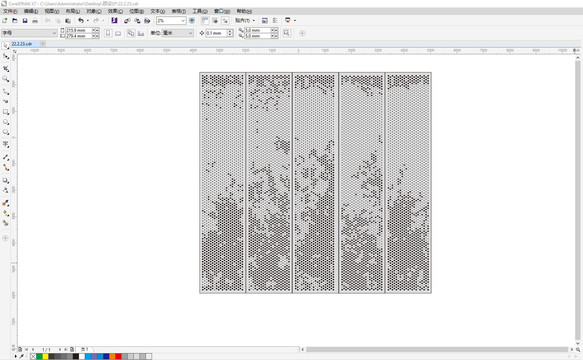The height and width of the screenshot is (360, 583).
Task: Click the Paste icon in the standard toolbar
Action: pyautogui.click(x=68, y=20)
